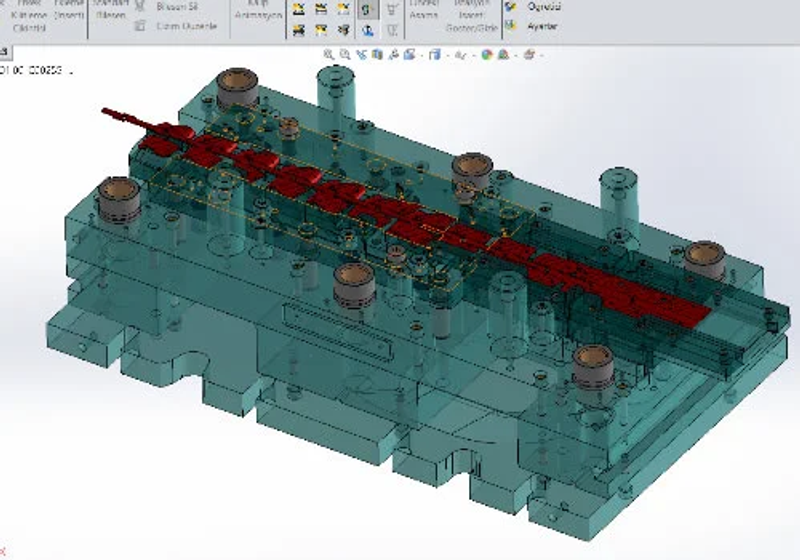This screenshot has width=800, height=560.
Task: Click the Dynamic Annotation Views icon
Action: click(393, 54)
